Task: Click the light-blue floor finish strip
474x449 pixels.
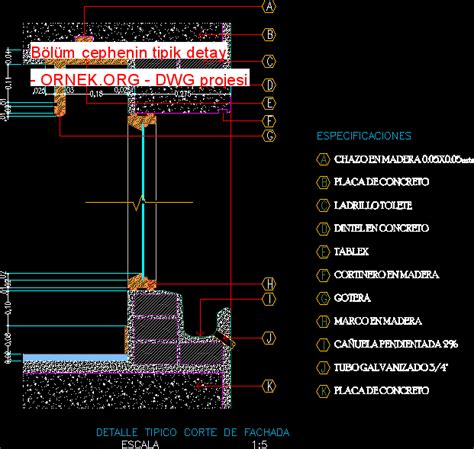Action: click(x=76, y=358)
